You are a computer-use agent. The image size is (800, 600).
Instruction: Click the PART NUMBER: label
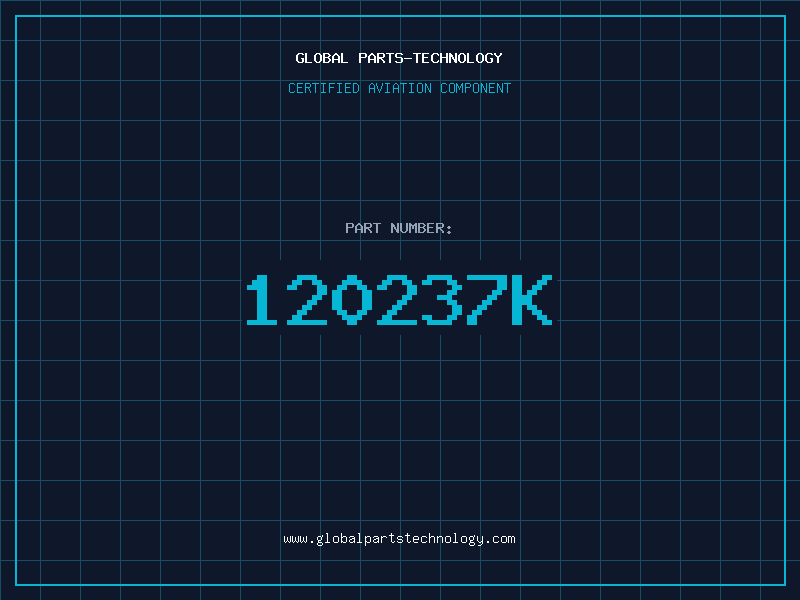tap(399, 228)
